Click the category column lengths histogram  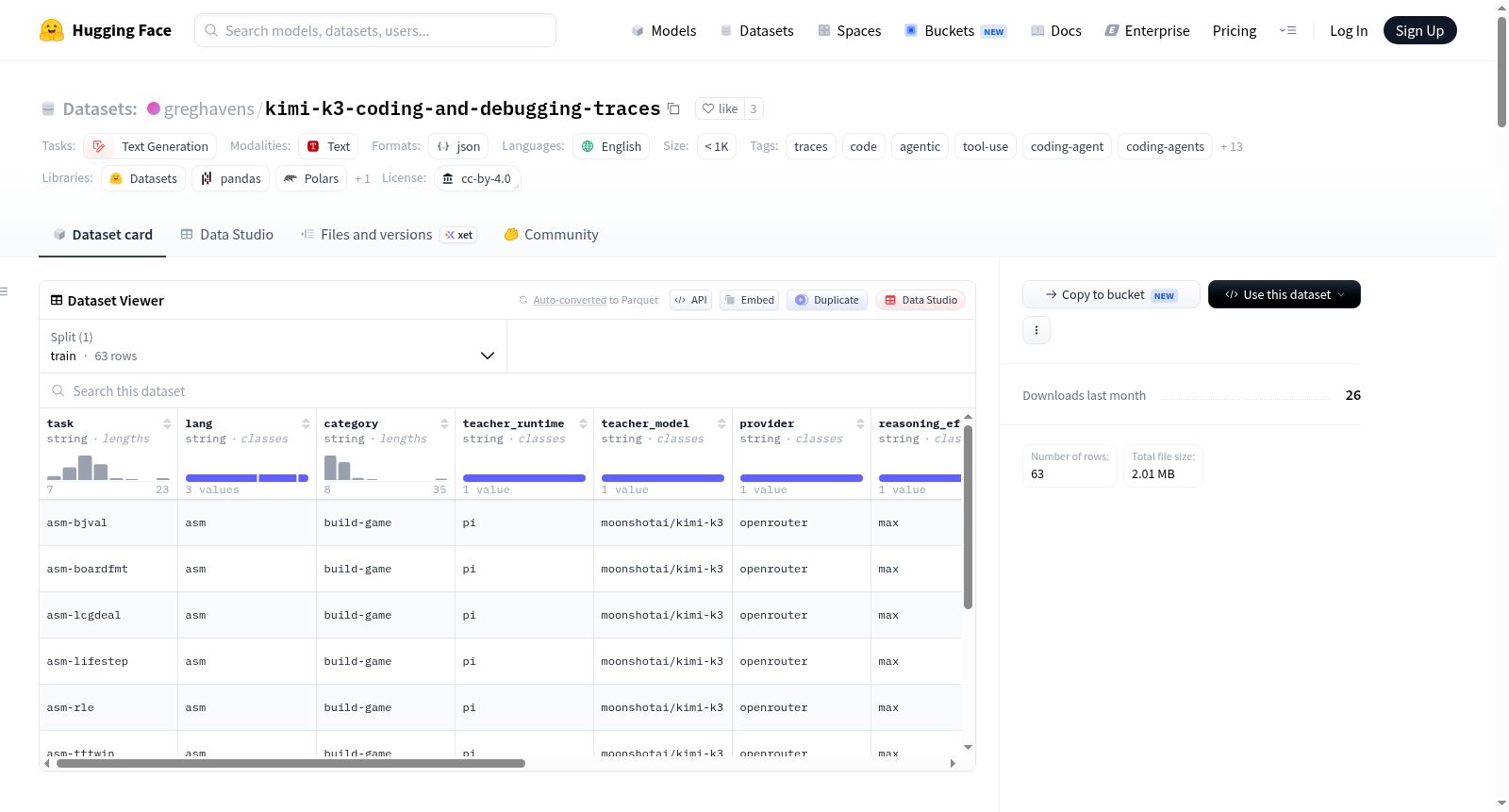(x=386, y=467)
